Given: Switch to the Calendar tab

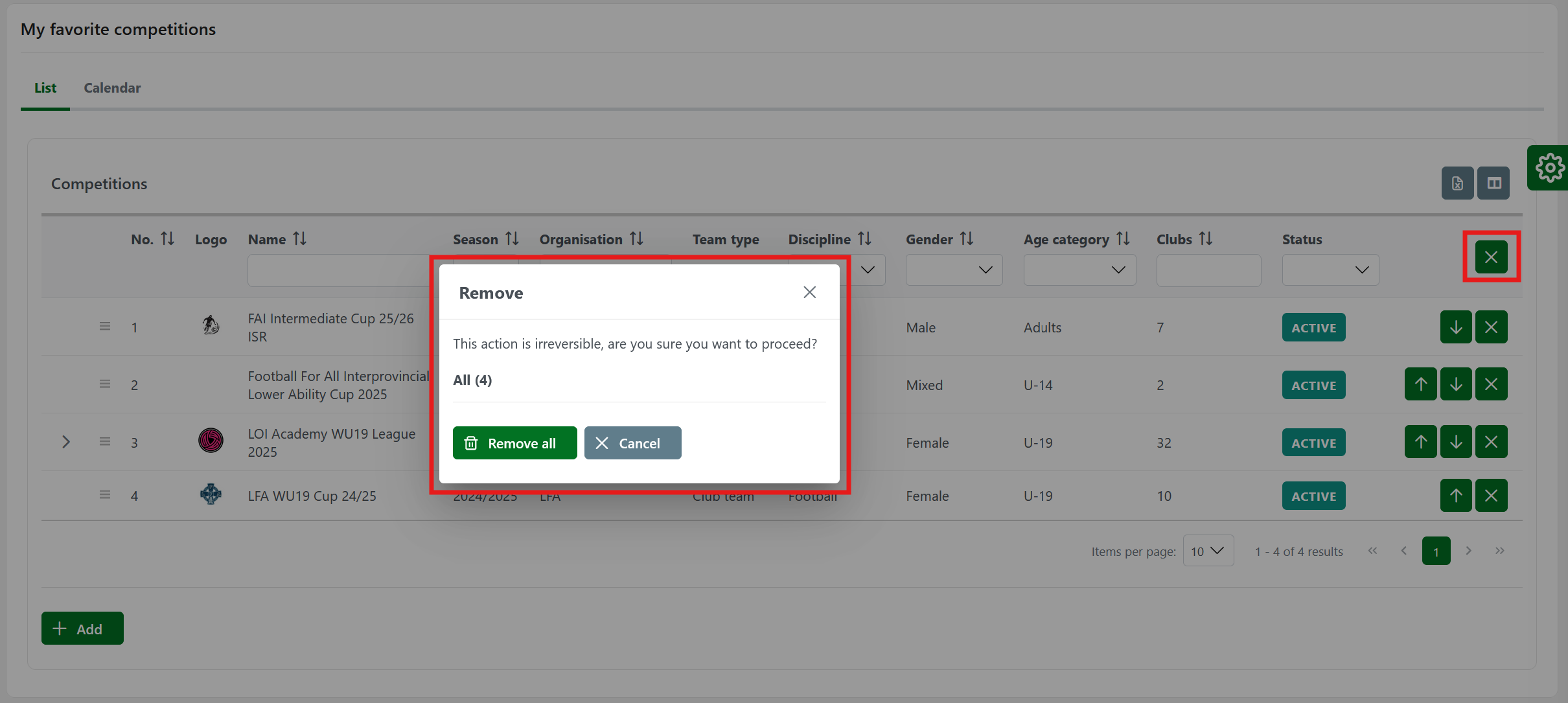Looking at the screenshot, I should click(112, 88).
